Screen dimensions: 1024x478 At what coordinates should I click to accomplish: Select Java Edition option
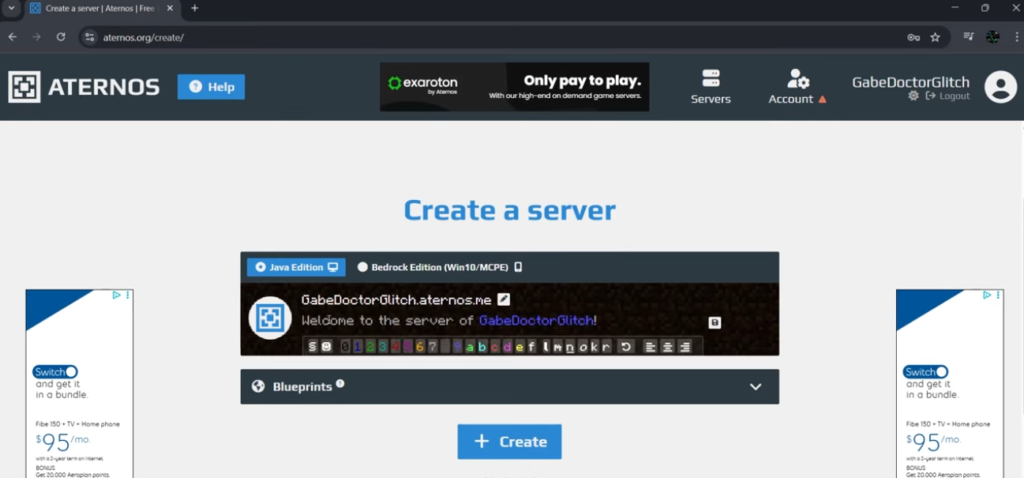(296, 267)
